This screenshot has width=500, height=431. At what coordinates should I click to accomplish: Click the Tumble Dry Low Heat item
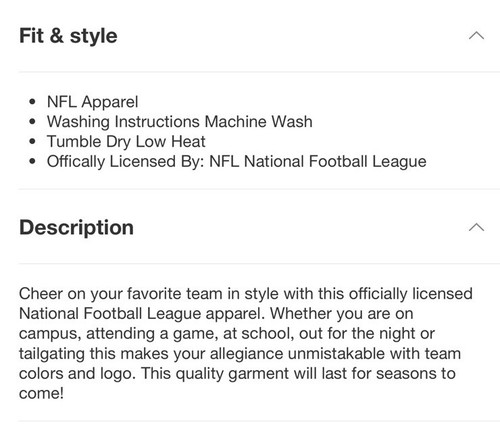coord(126,141)
